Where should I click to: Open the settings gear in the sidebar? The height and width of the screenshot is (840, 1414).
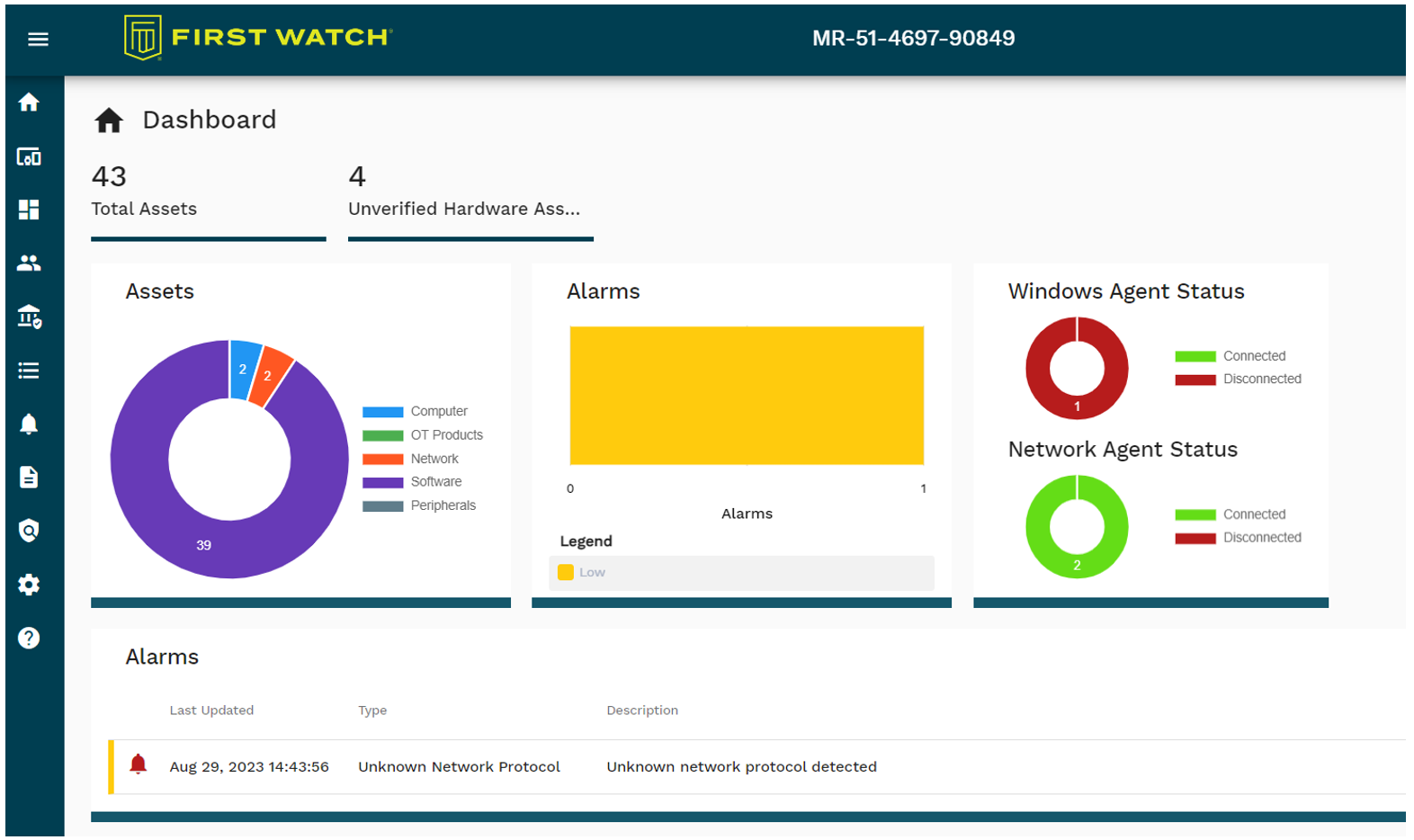click(x=29, y=585)
